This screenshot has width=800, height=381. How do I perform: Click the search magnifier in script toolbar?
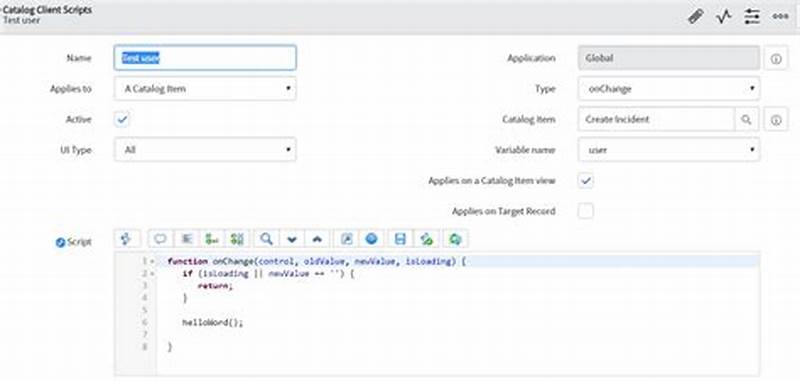tap(266, 238)
